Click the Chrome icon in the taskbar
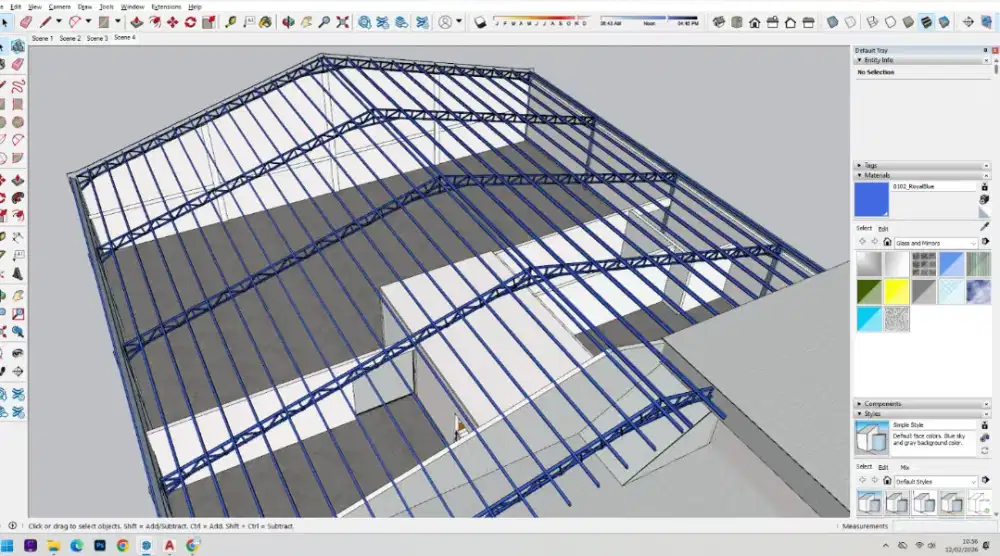The width and height of the screenshot is (1000, 556). click(x=122, y=545)
